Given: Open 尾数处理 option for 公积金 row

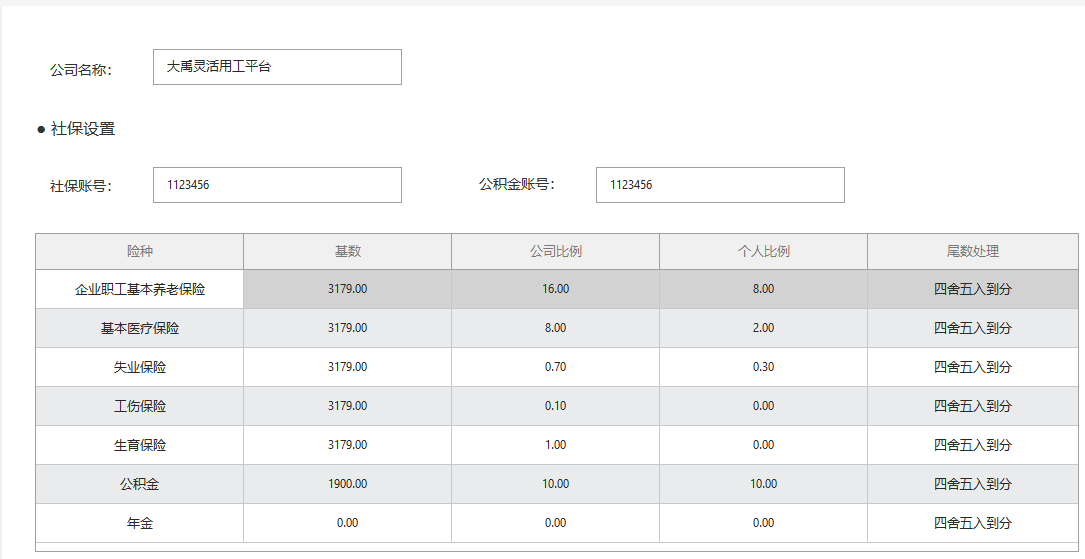Looking at the screenshot, I should [x=972, y=484].
